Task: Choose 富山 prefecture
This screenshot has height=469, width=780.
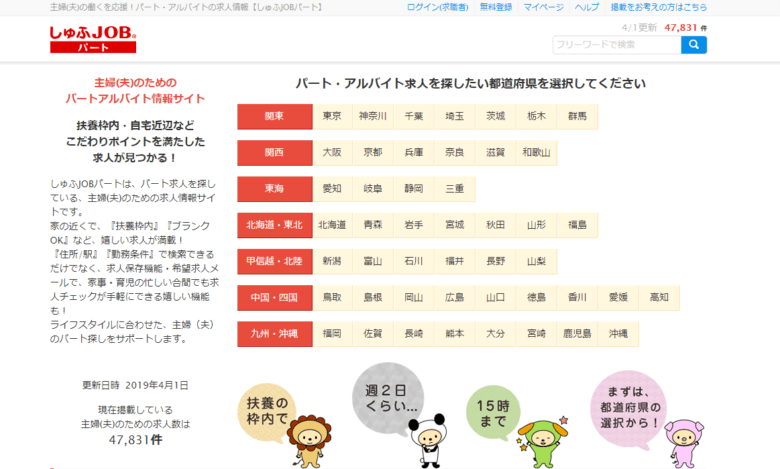Action: point(373,262)
